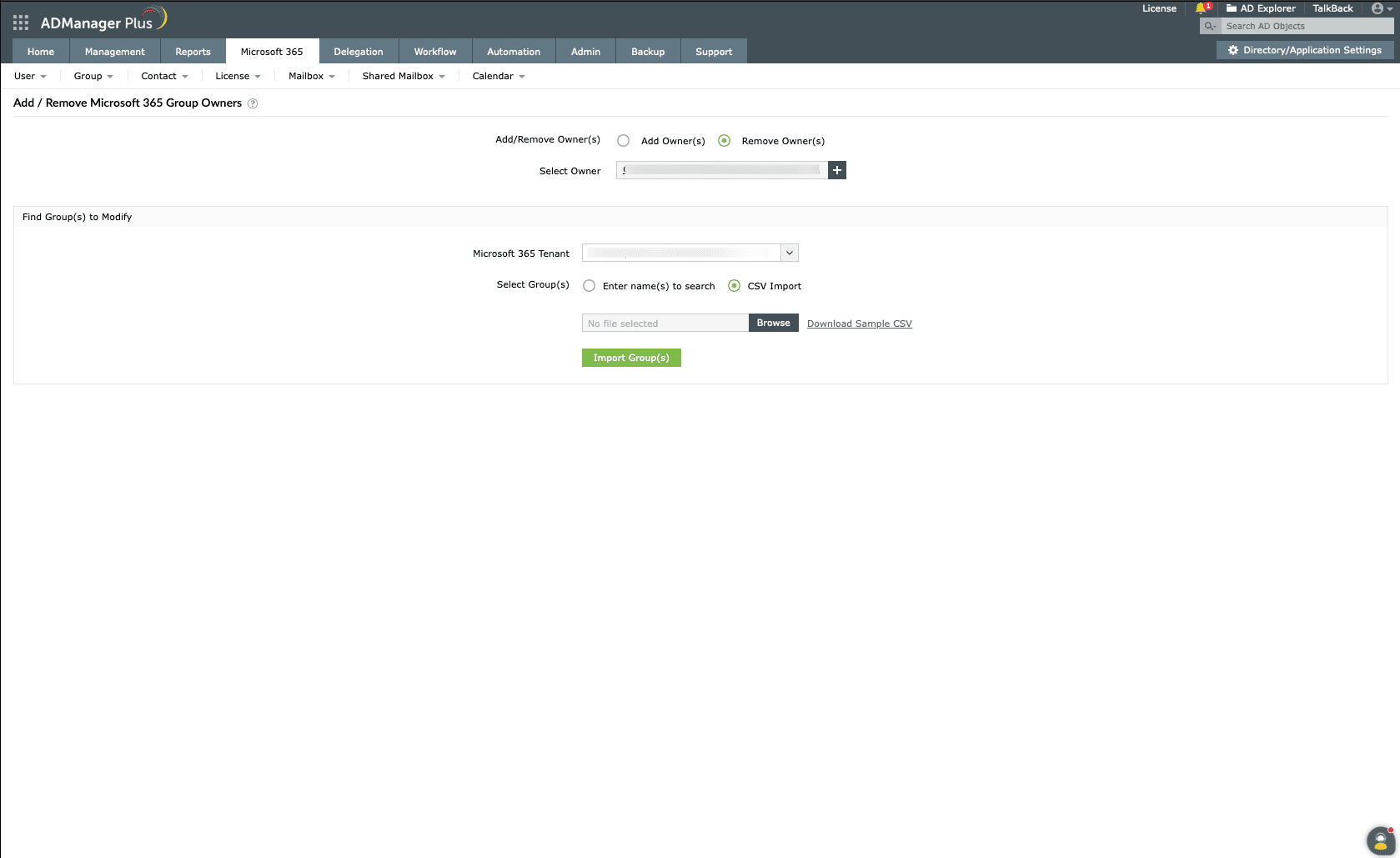The image size is (1400, 858).
Task: Click the ADManager Plus logo
Action: [x=104, y=20]
